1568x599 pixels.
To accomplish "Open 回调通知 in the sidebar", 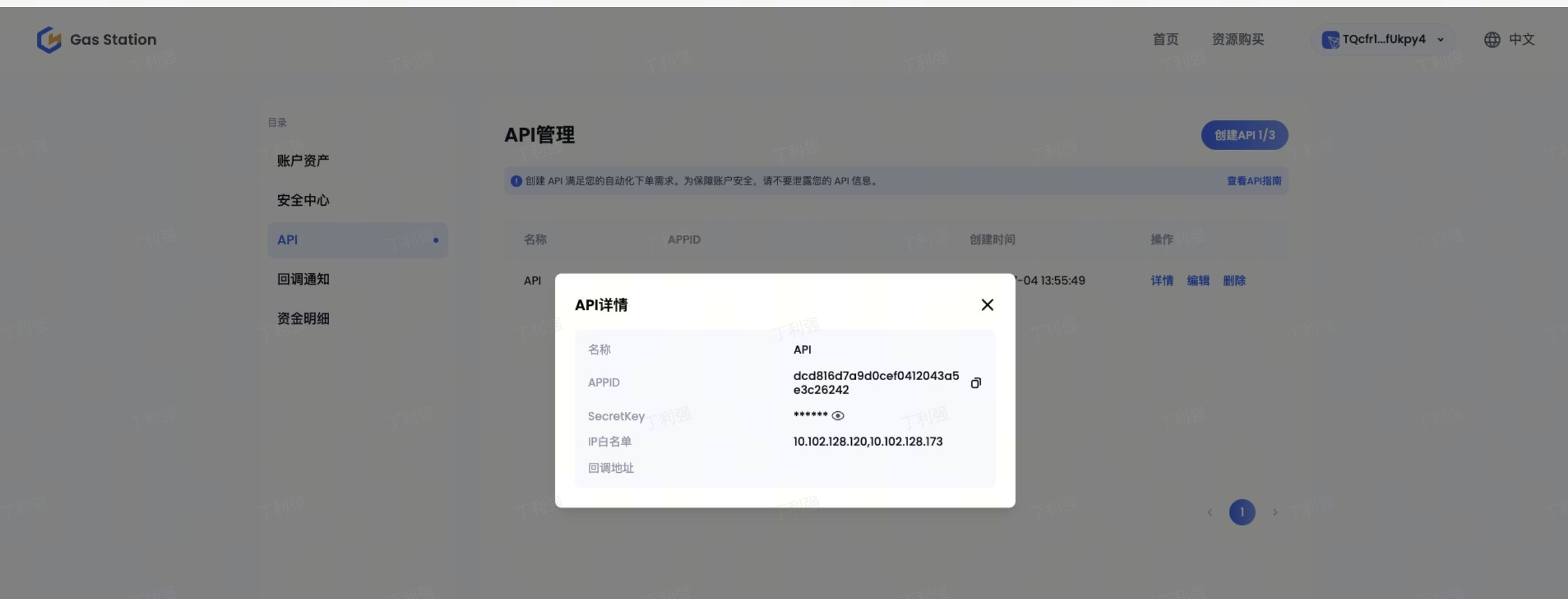I will (303, 279).
